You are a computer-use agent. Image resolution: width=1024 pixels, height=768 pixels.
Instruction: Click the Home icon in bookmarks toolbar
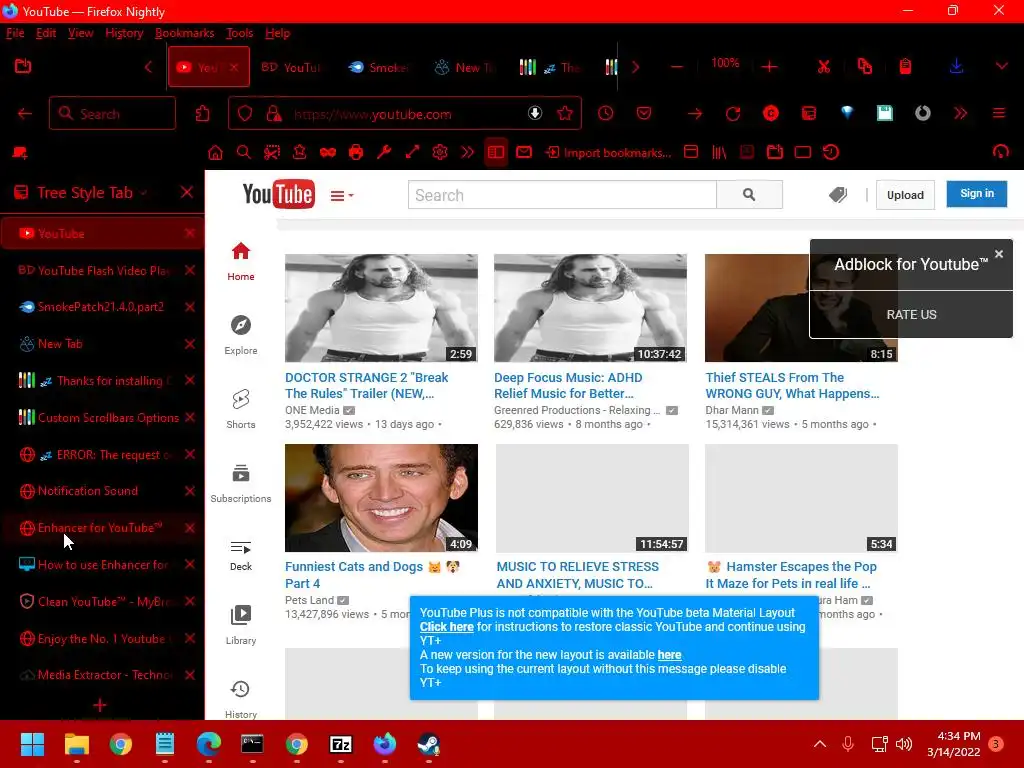coord(215,152)
